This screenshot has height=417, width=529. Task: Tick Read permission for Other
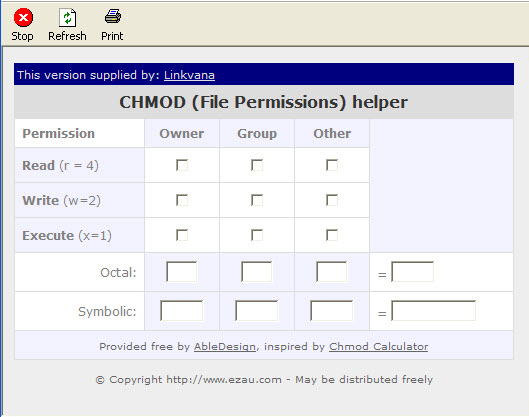pyautogui.click(x=332, y=165)
